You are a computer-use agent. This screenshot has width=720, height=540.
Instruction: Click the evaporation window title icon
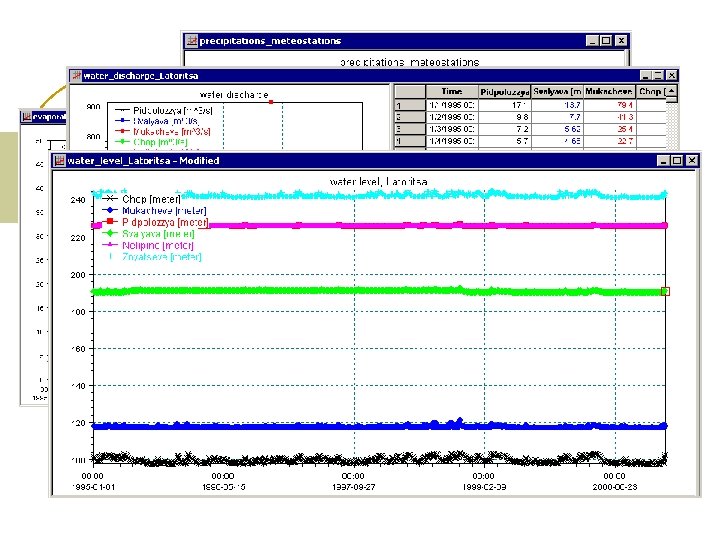point(27,117)
